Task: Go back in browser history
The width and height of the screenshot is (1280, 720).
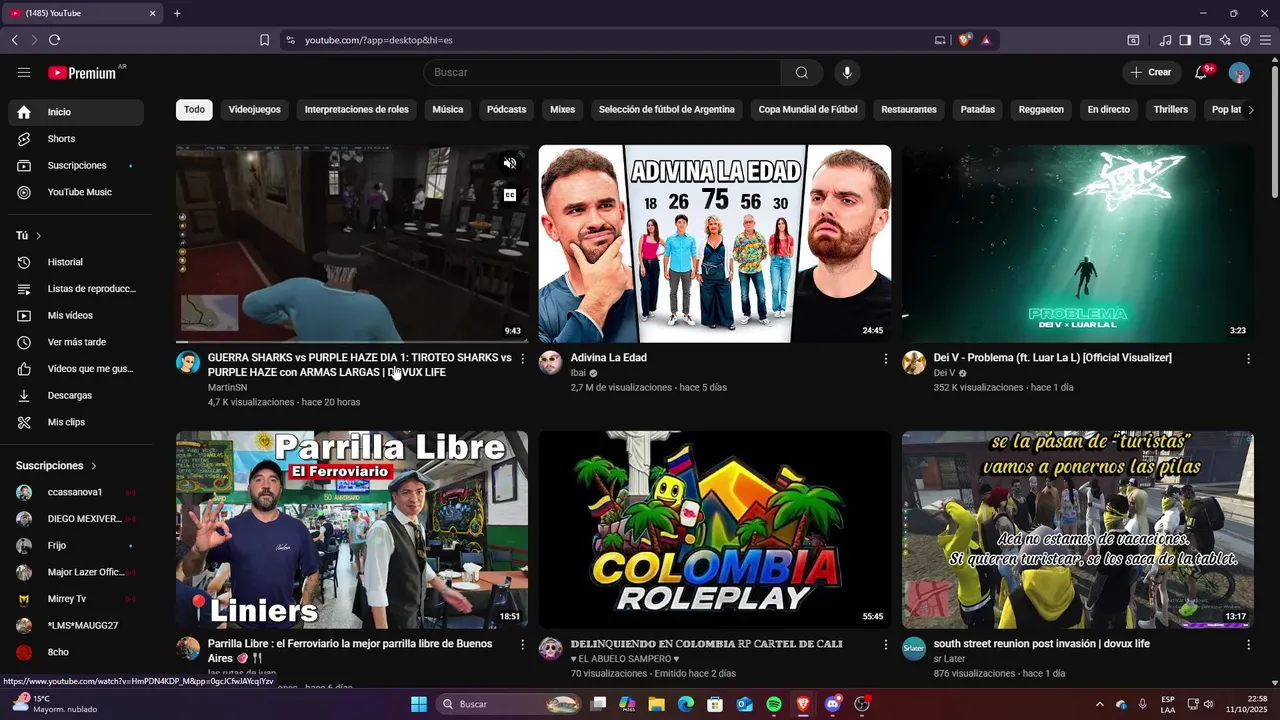Action: [14, 40]
